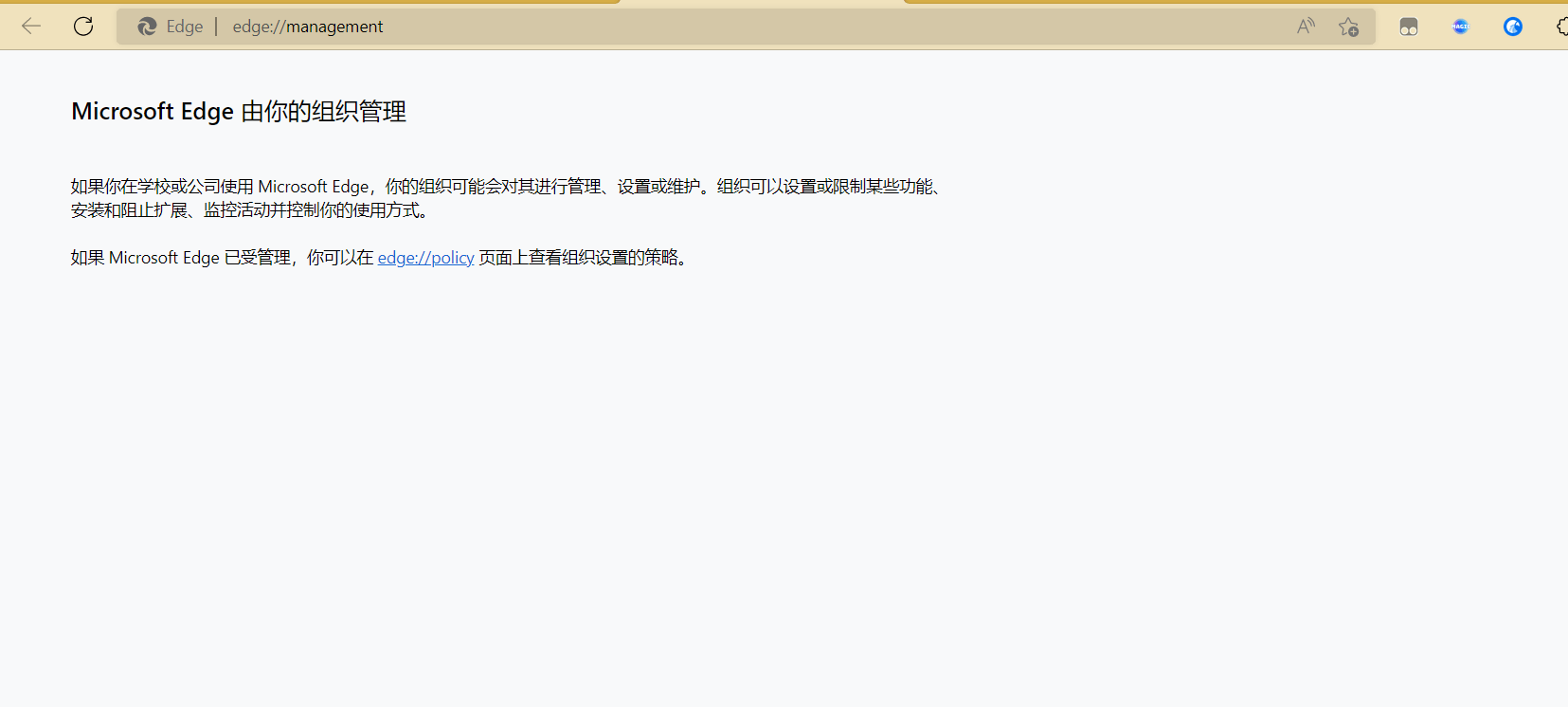Open the Extensions puzzle-piece menu
Viewport: 1568px width, 707px height.
click(1562, 27)
